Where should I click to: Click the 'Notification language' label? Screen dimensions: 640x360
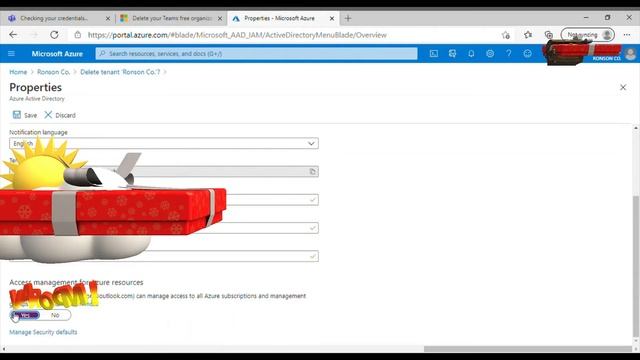pos(38,132)
